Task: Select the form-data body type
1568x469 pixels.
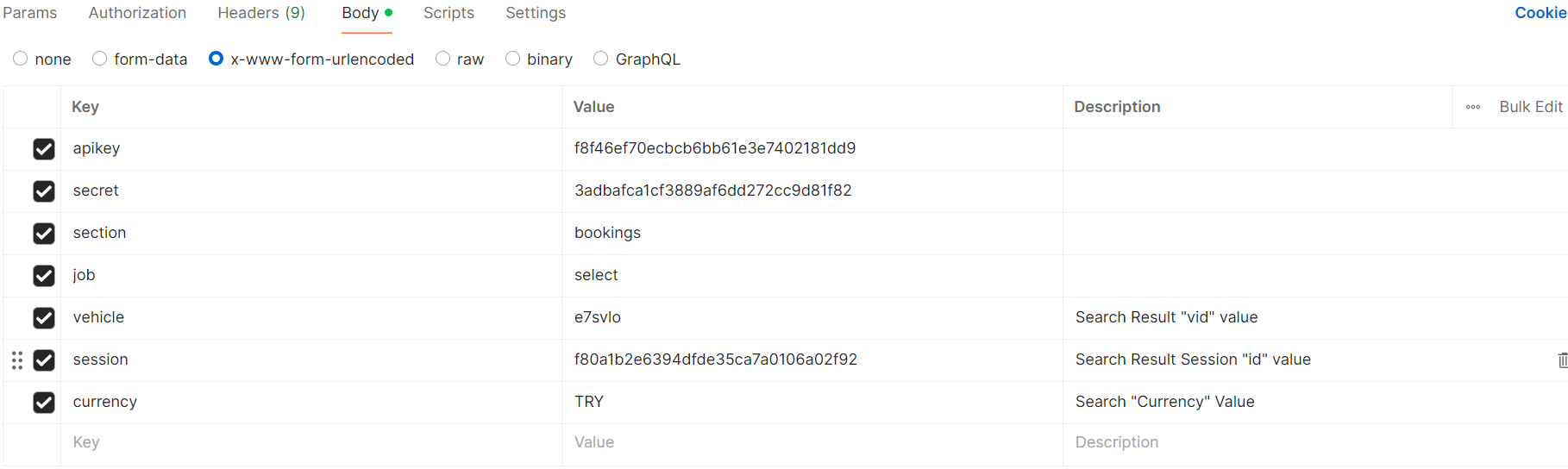Action: coord(100,59)
